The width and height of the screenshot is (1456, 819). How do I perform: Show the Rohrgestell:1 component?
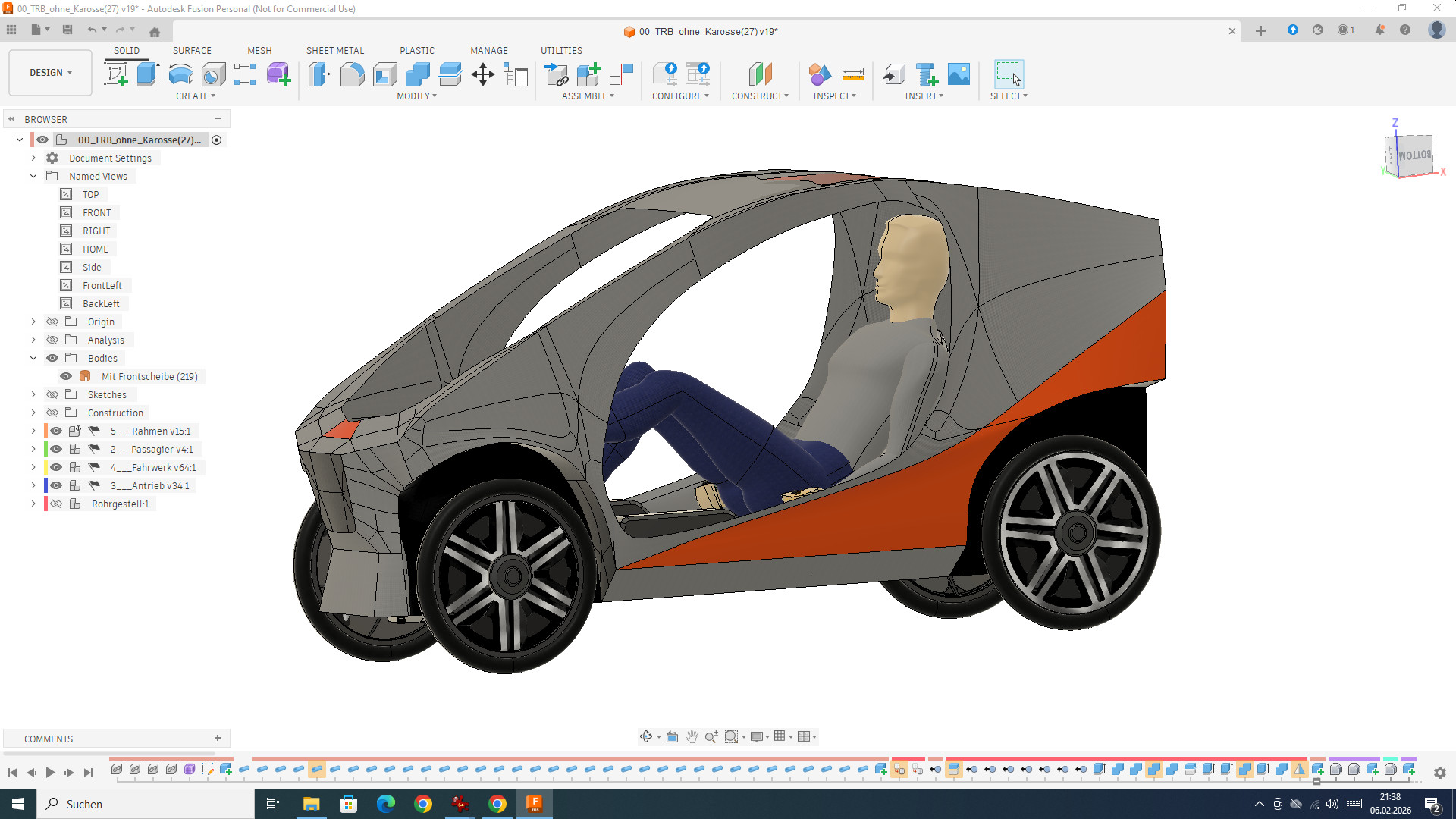[56, 504]
